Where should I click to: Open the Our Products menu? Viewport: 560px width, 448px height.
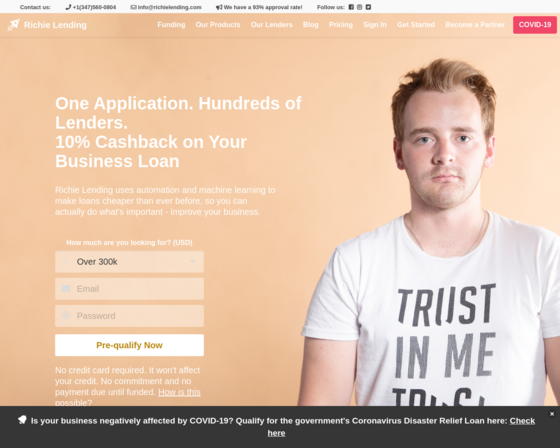point(218,25)
